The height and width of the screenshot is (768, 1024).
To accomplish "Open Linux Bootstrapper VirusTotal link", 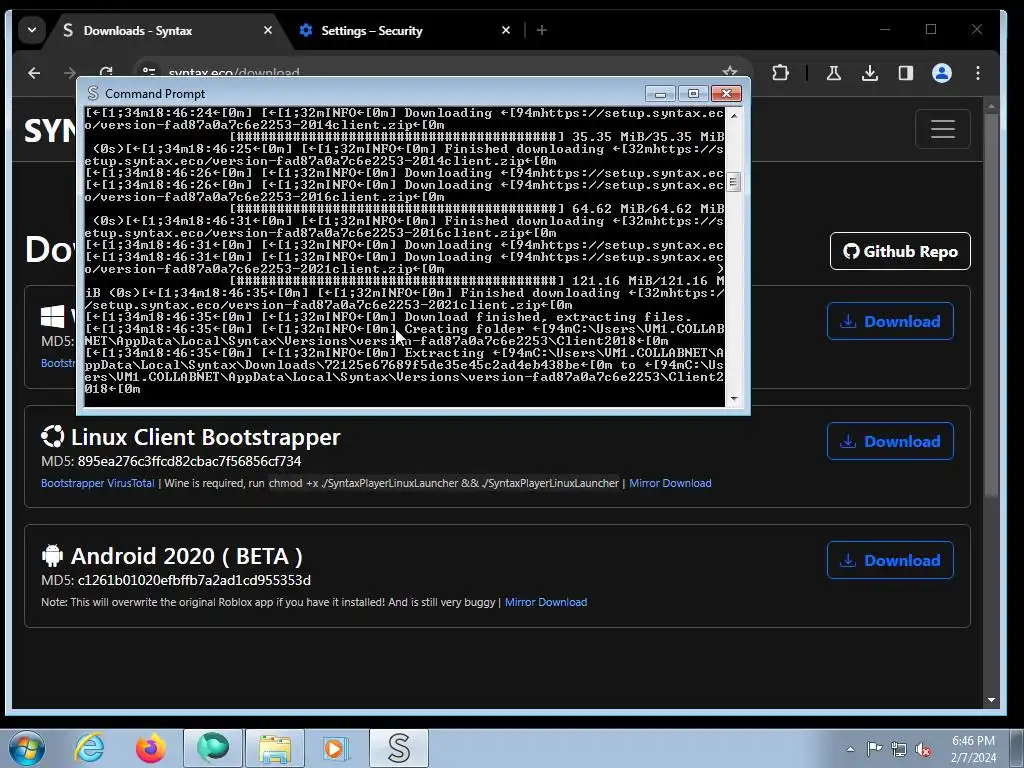I will point(97,483).
